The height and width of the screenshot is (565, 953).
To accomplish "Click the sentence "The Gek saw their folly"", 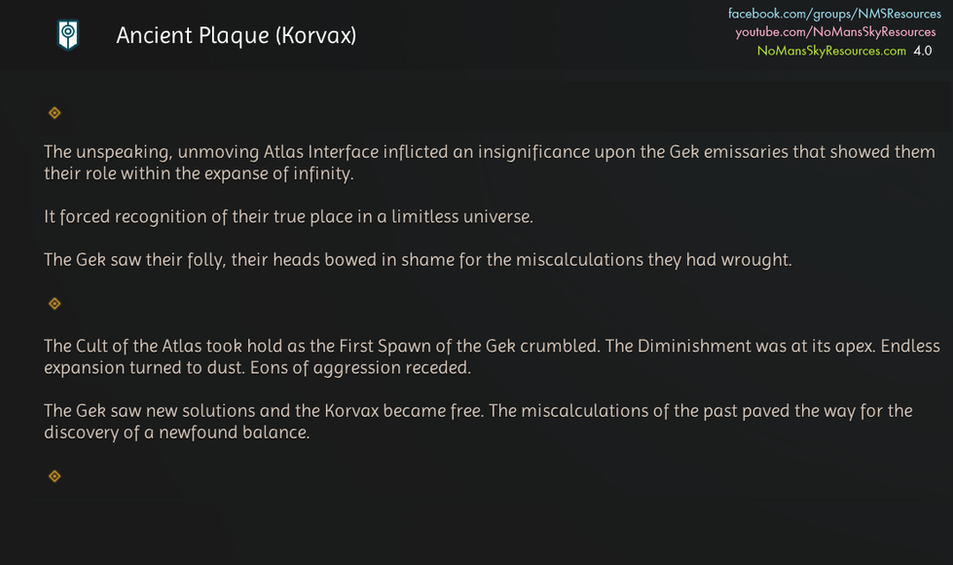I will point(417,260).
